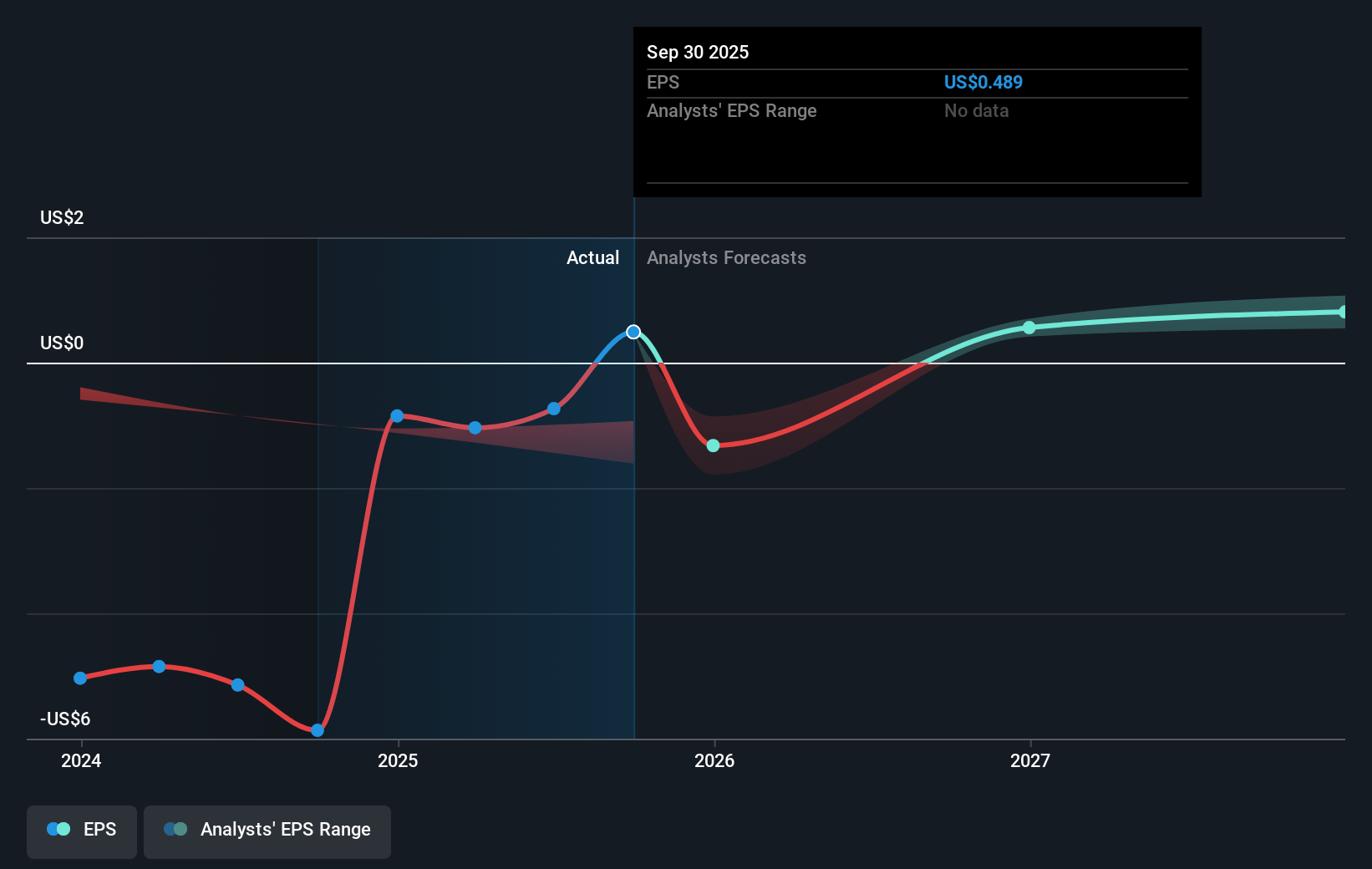The image size is (1372, 869).
Task: Click the Sep 30 2025 tooltip date
Action: click(x=698, y=52)
